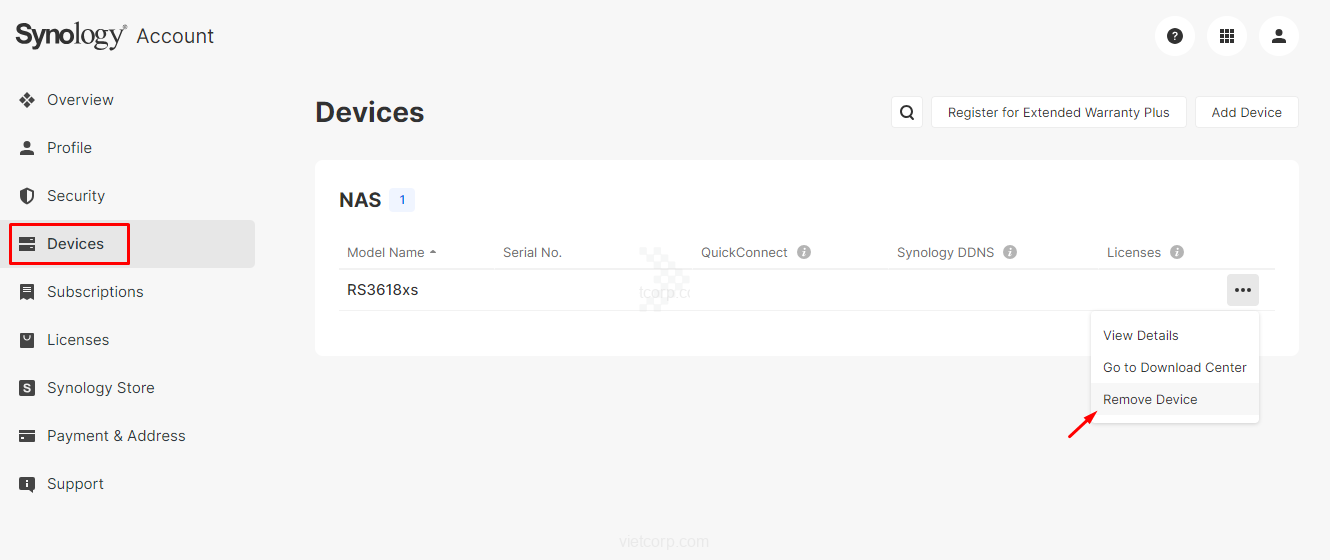Click the Licenses column info icon
Viewport: 1330px width, 560px height.
1177,253
